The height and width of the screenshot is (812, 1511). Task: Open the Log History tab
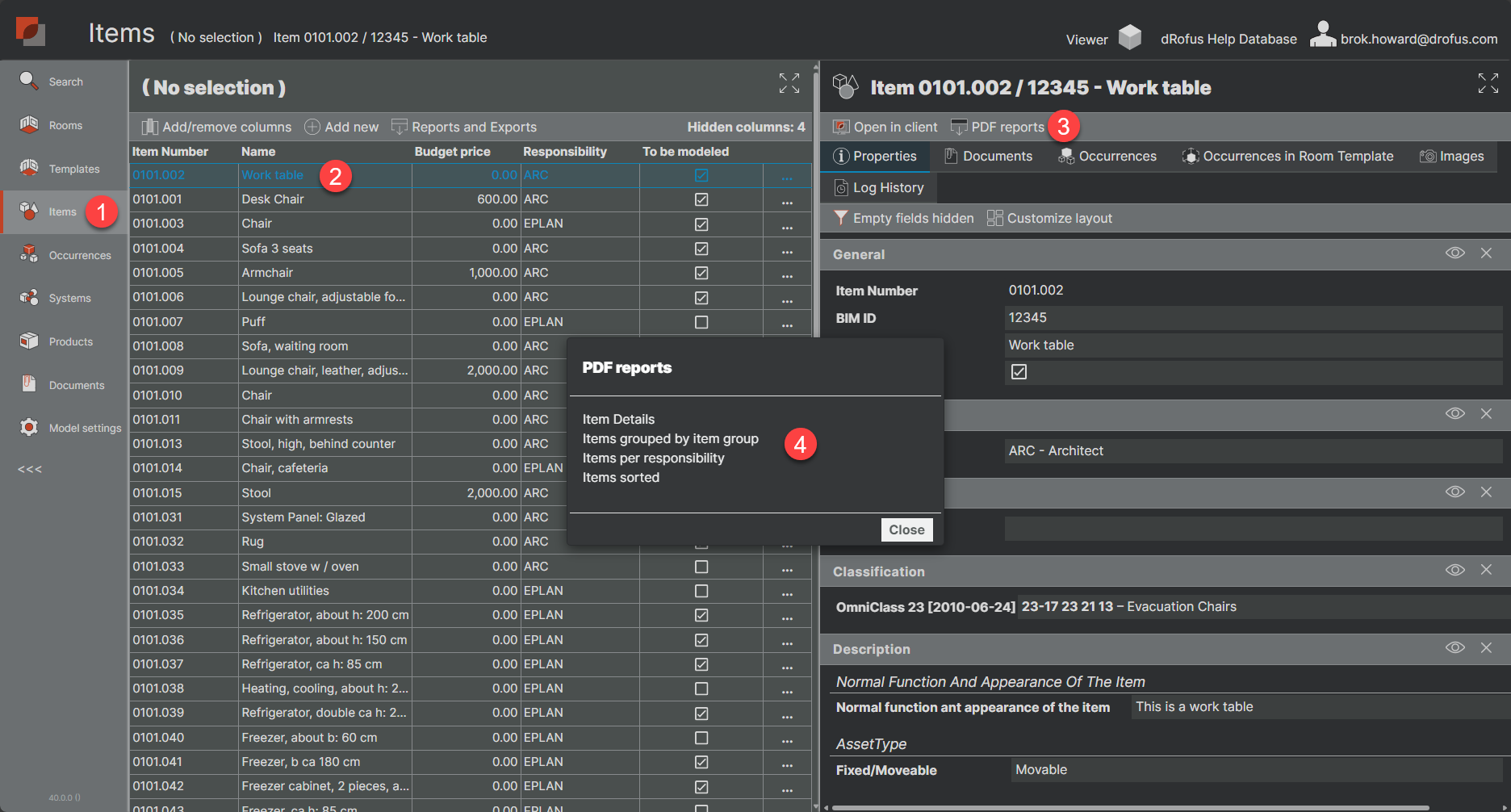coord(879,187)
